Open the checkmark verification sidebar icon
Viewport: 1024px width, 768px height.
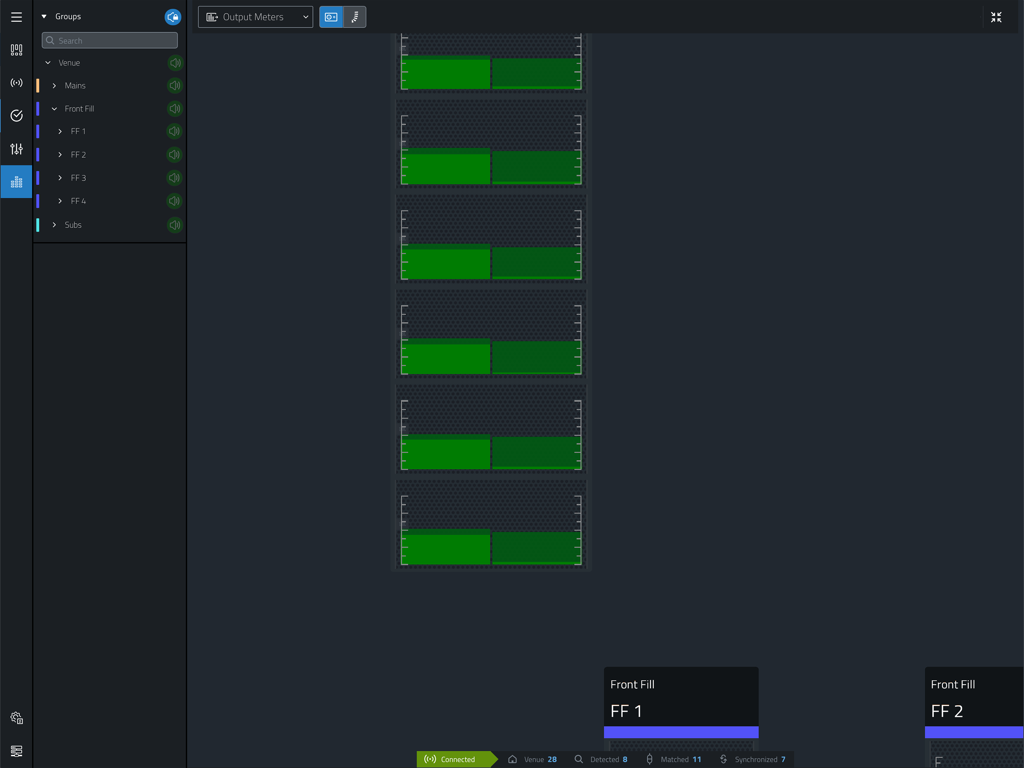[16, 116]
